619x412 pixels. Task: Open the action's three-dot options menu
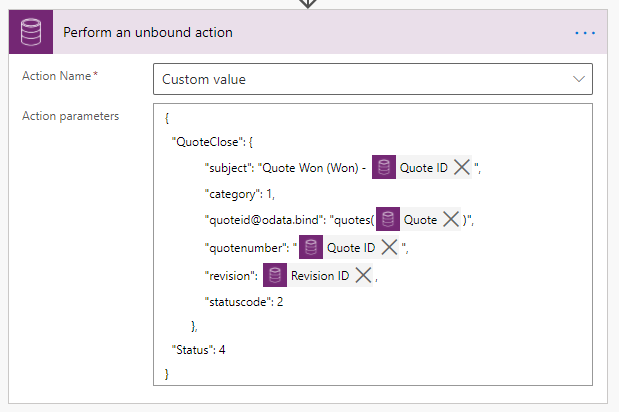[585, 33]
